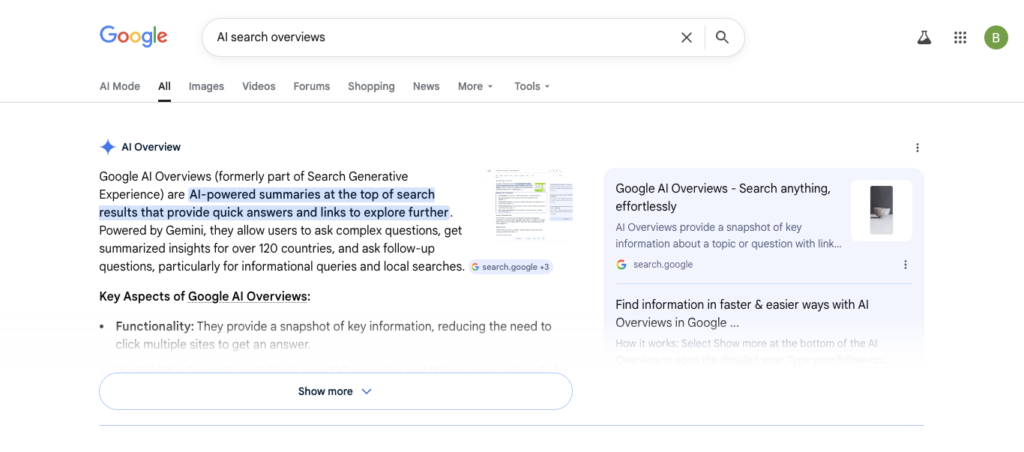Open the green account avatar
The width and height of the screenshot is (1024, 452).
[x=996, y=38]
